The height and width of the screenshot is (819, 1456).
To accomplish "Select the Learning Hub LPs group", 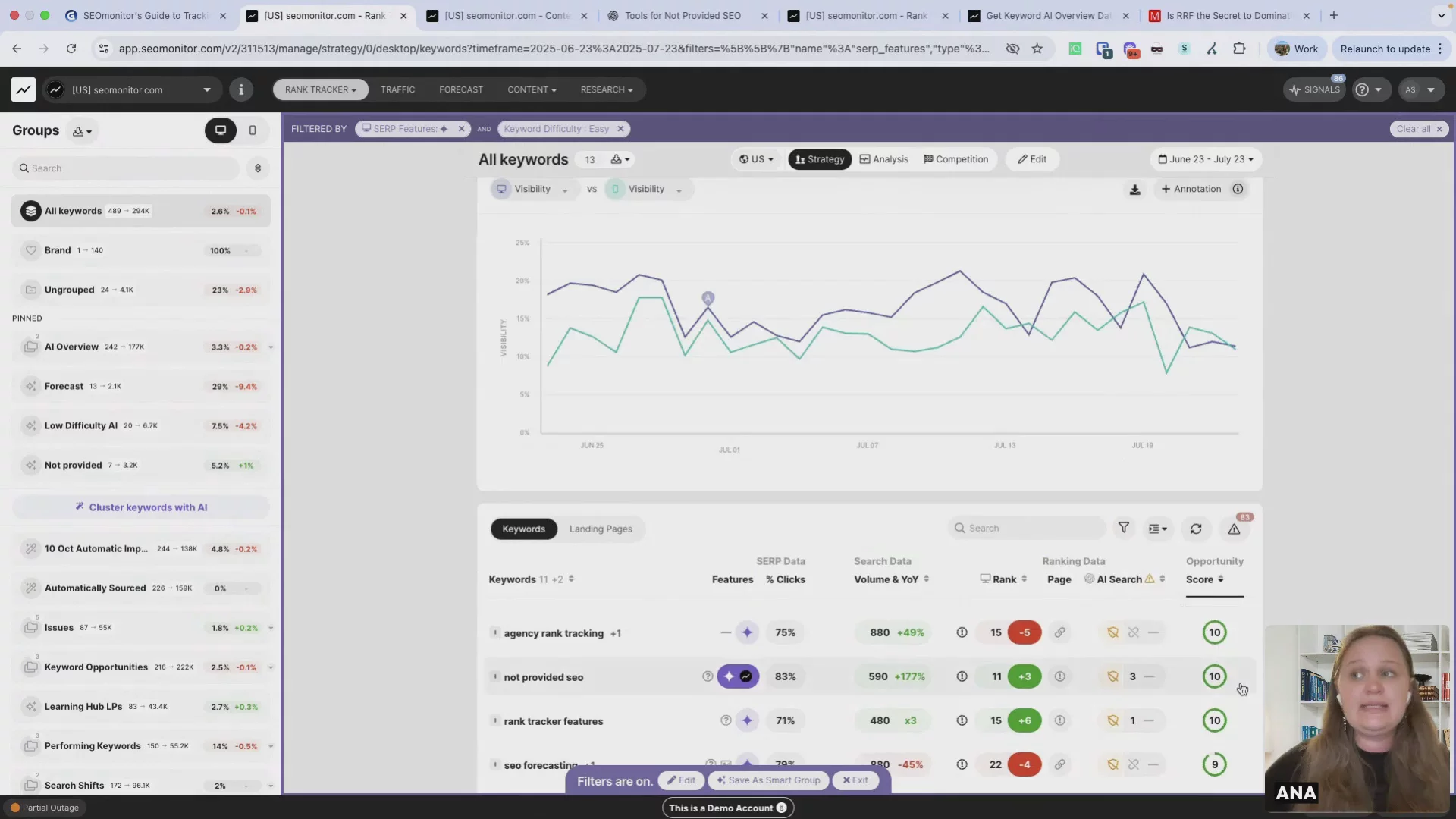I will tap(141, 706).
